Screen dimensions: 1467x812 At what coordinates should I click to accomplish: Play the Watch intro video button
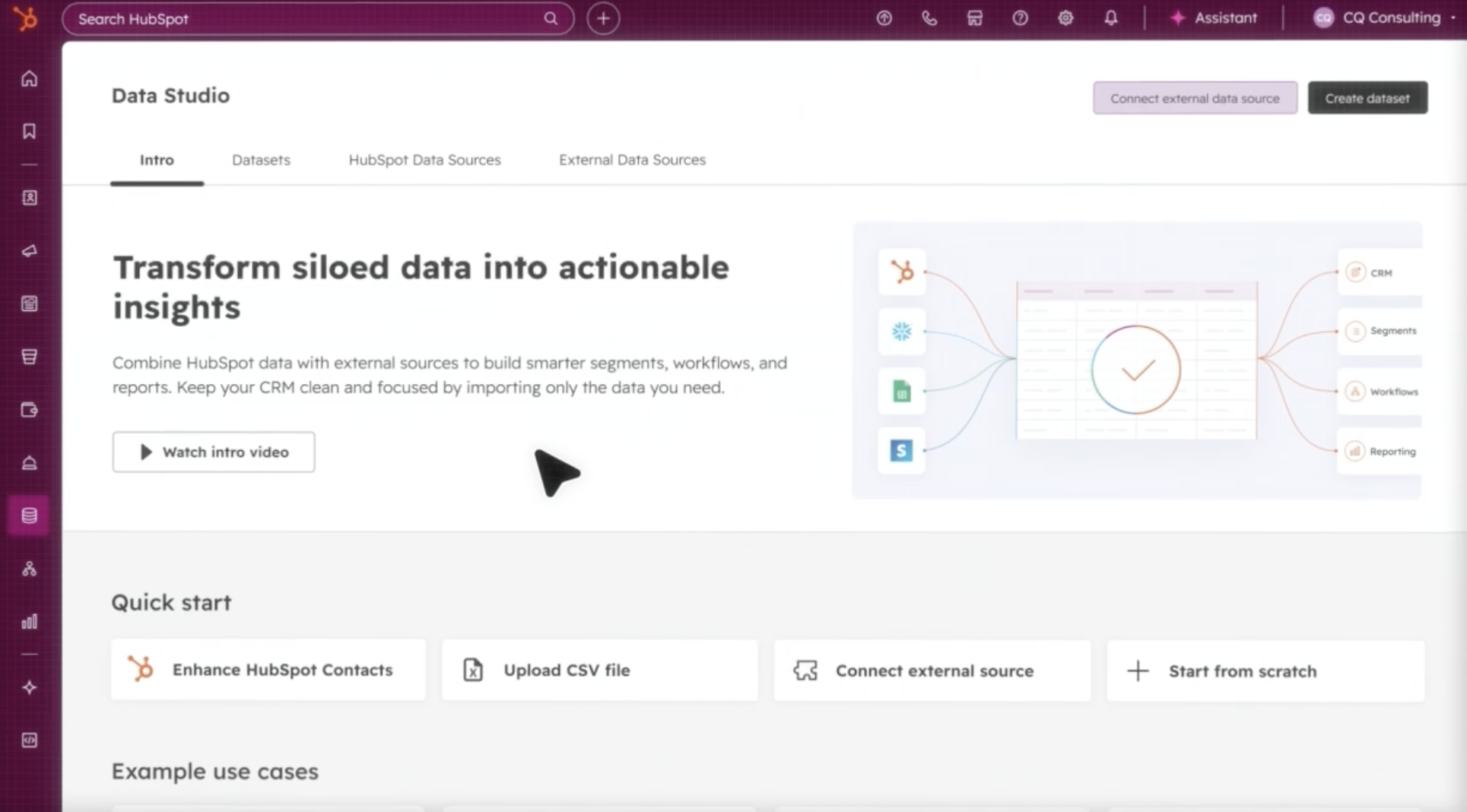(x=214, y=452)
